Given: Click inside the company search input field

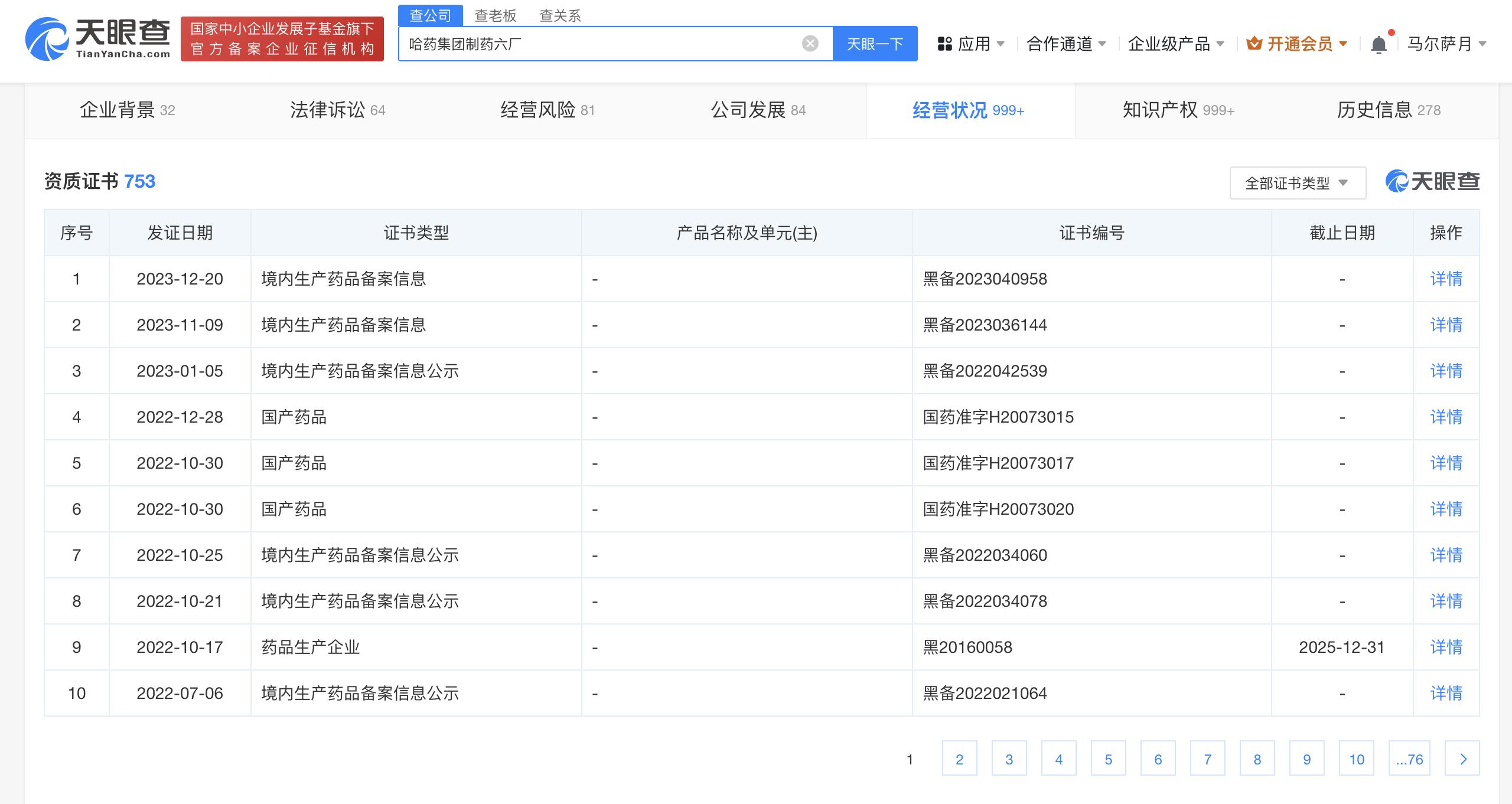Looking at the screenshot, I should pos(591,43).
